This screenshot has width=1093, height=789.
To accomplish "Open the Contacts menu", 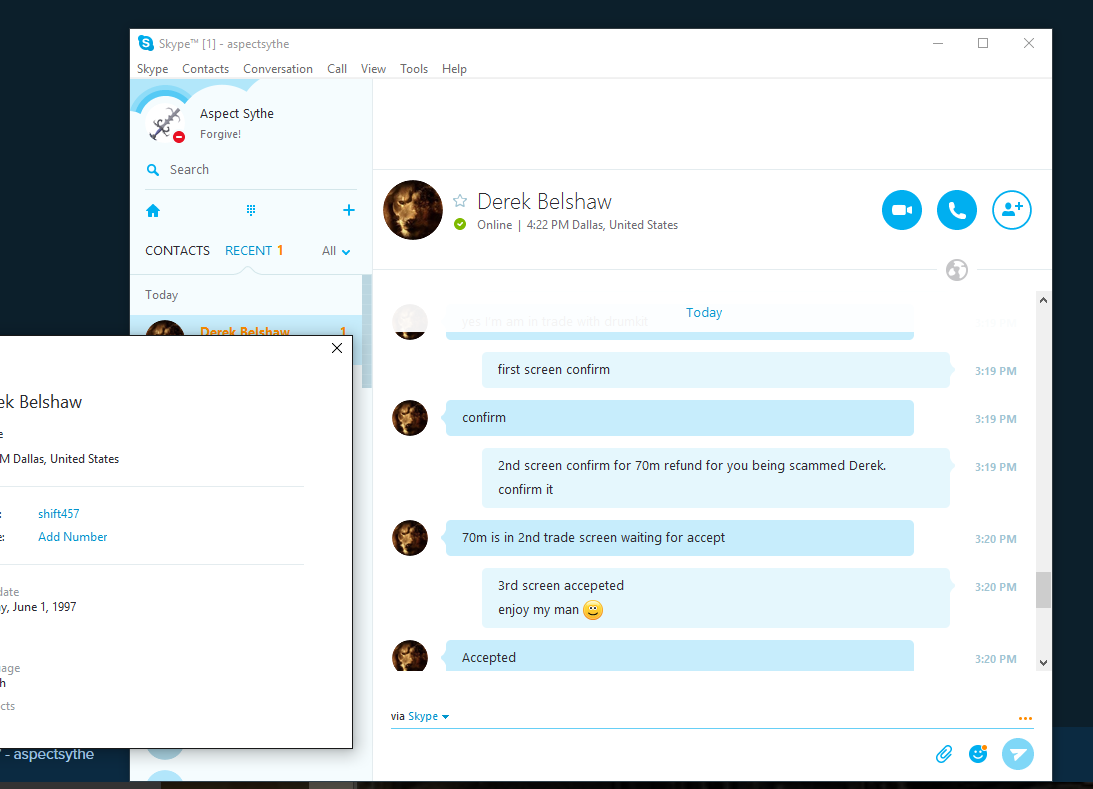I will 206,69.
